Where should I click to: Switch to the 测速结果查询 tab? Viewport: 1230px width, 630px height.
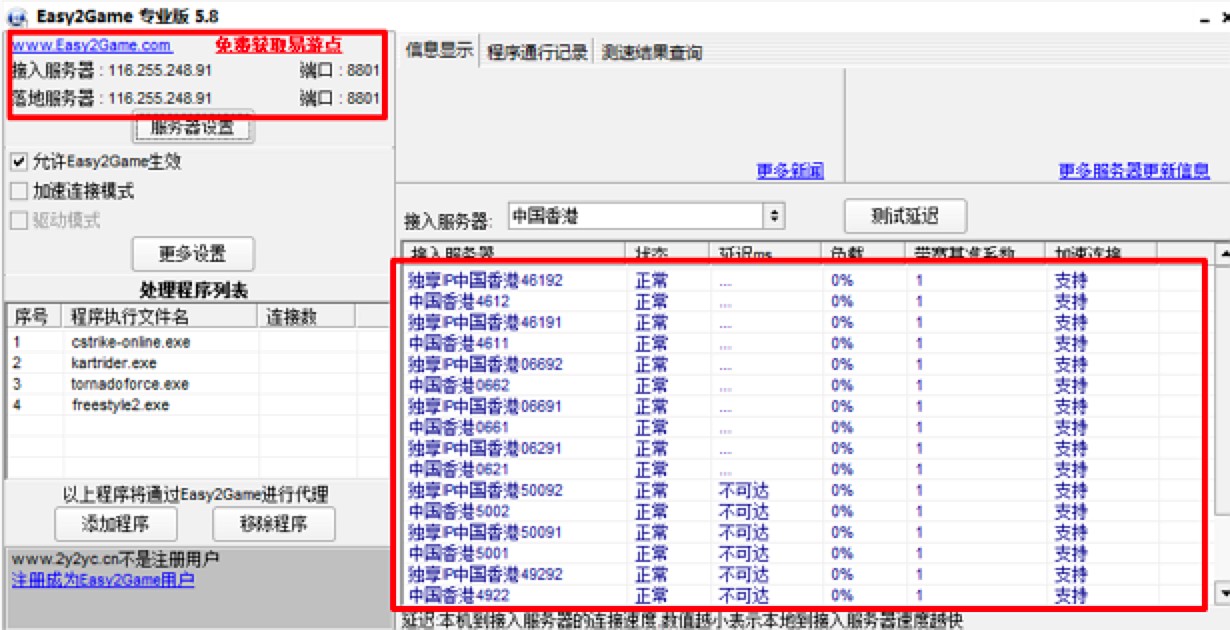[651, 52]
